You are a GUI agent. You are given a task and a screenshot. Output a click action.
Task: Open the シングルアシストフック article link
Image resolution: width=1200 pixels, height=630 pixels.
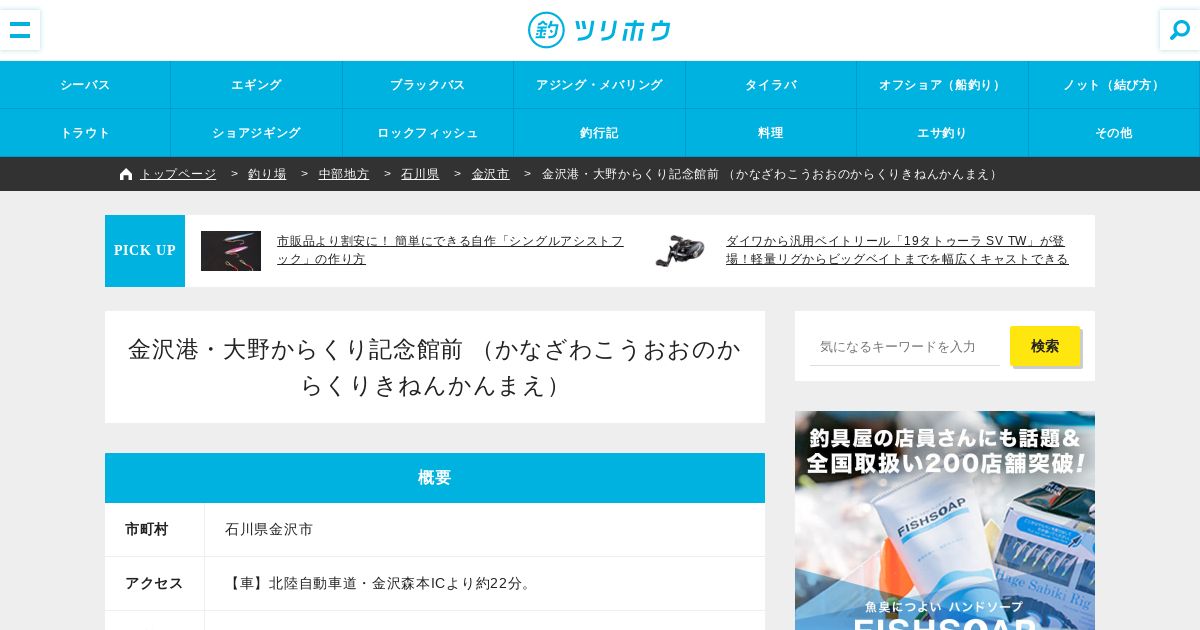pos(450,250)
